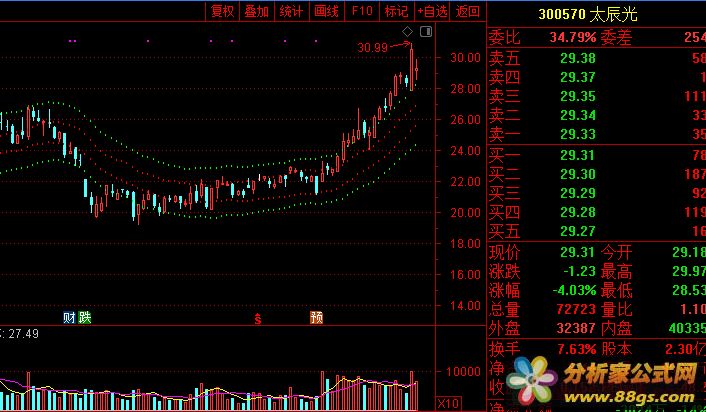
Task: Click the 卖五 price 29.38
Action: pyautogui.click(x=578, y=58)
